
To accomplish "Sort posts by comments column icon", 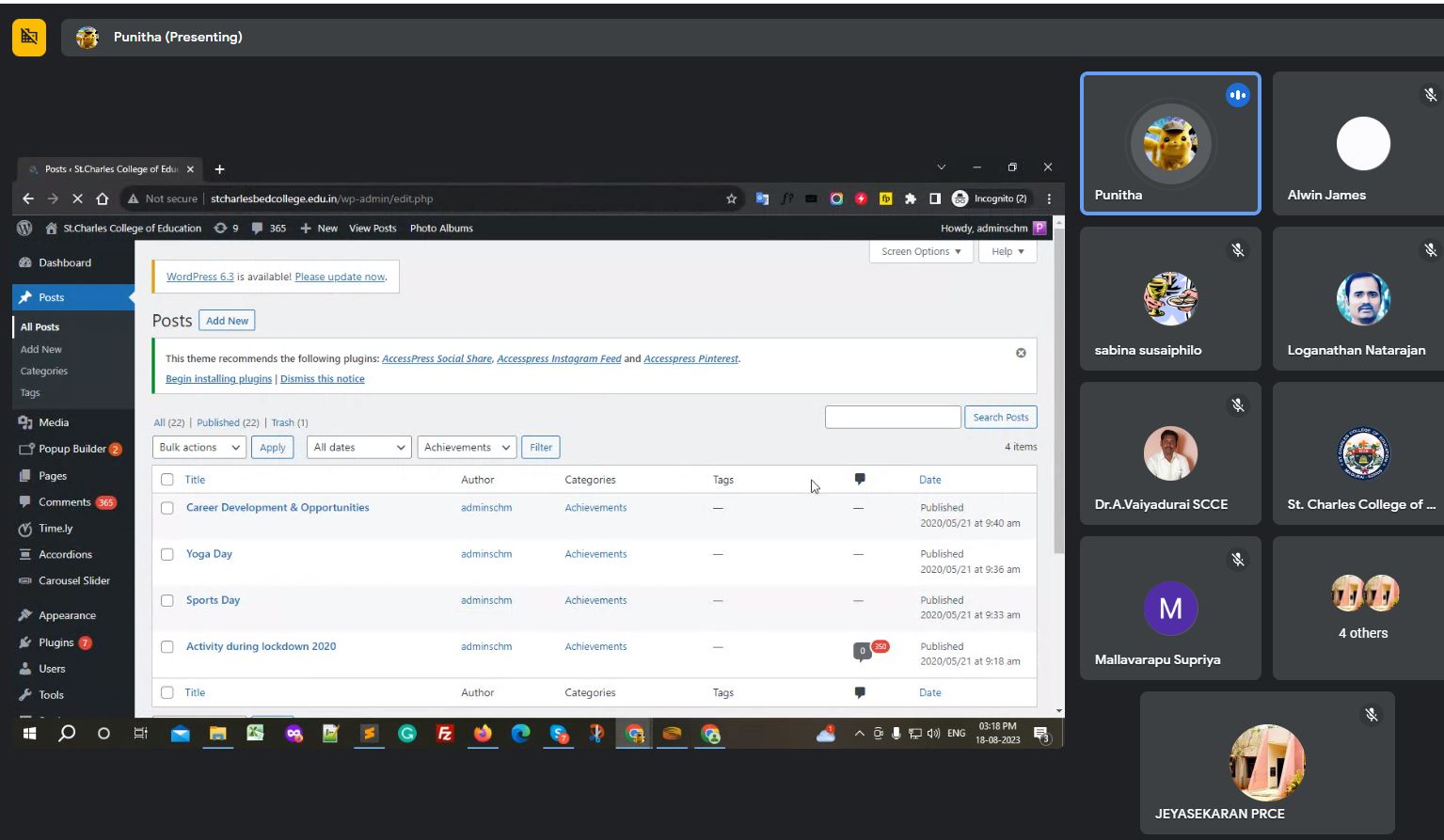I will click(x=860, y=479).
